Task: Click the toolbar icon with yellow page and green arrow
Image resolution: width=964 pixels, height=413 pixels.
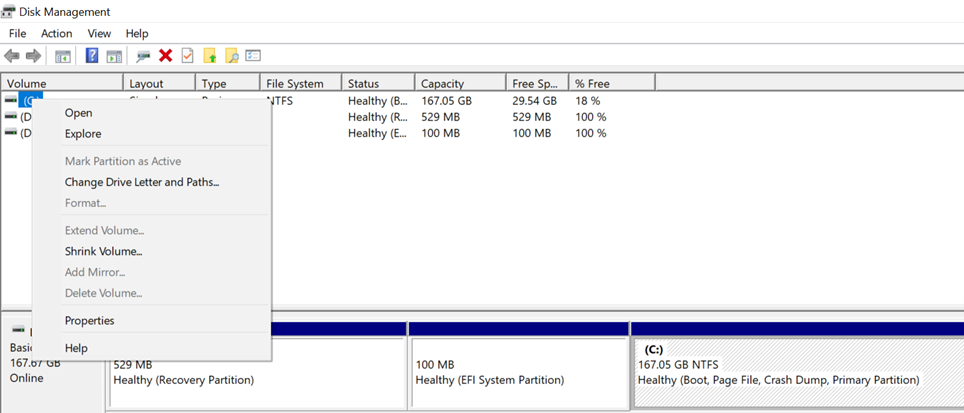Action: pos(210,56)
